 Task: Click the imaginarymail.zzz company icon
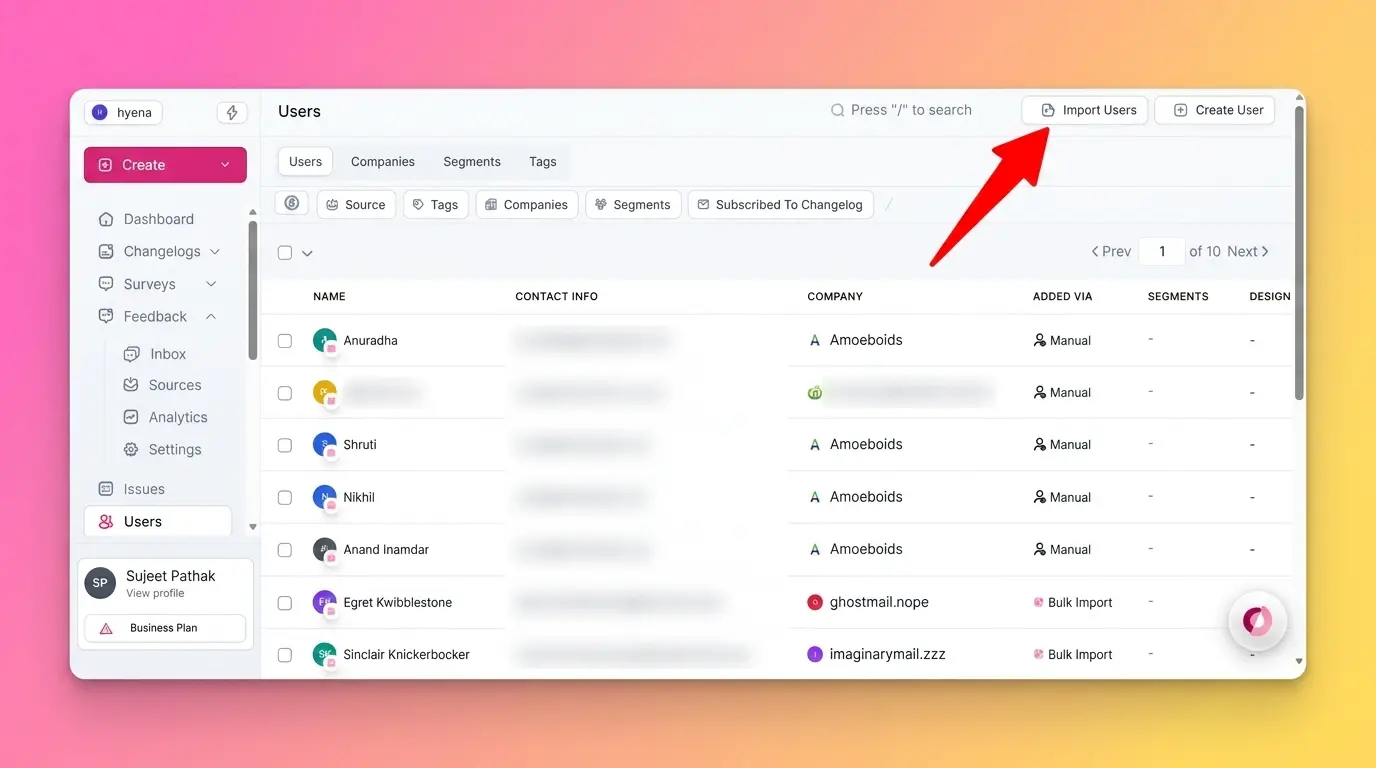coord(815,654)
